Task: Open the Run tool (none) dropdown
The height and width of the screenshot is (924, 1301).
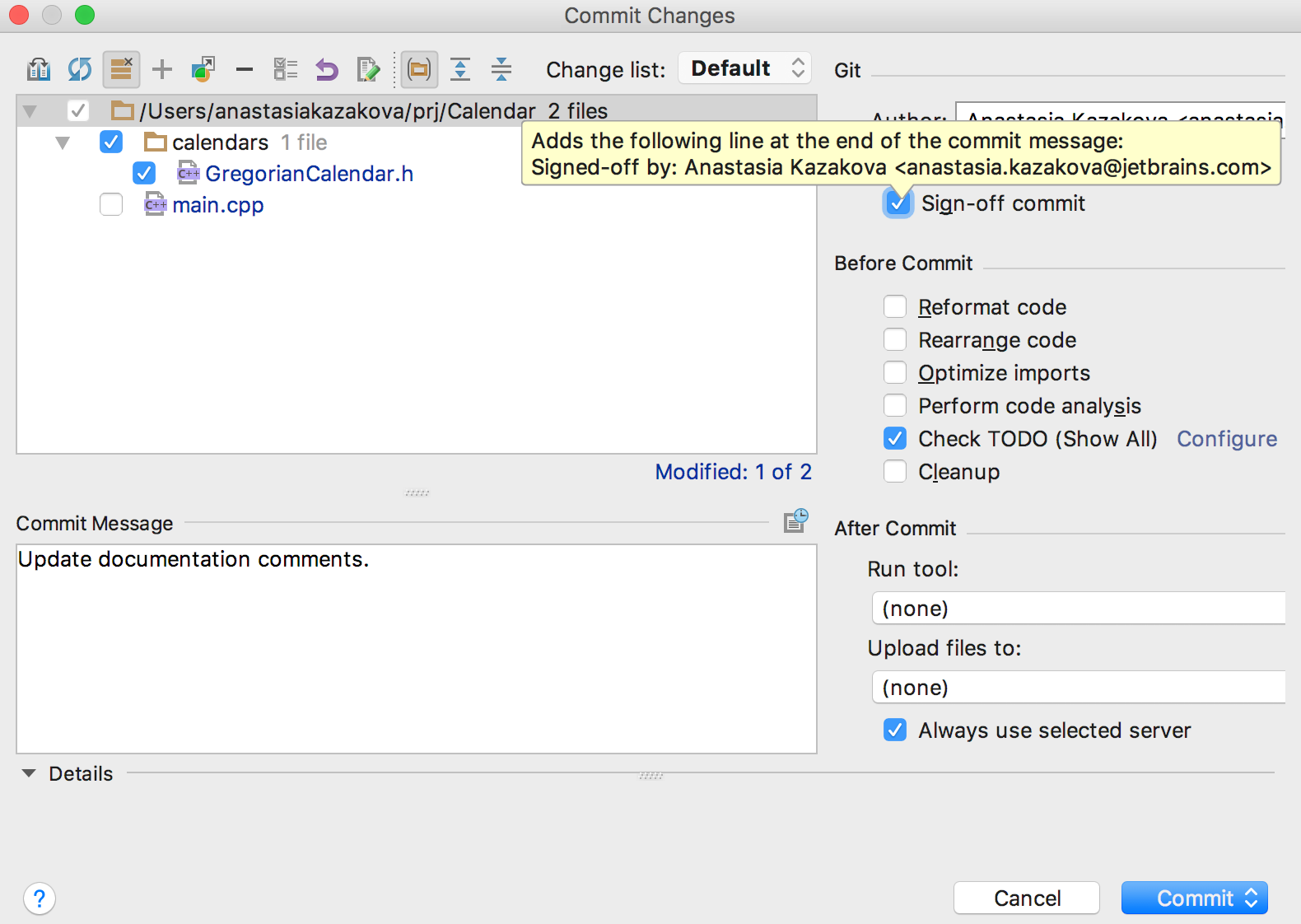Action: click(x=1078, y=608)
